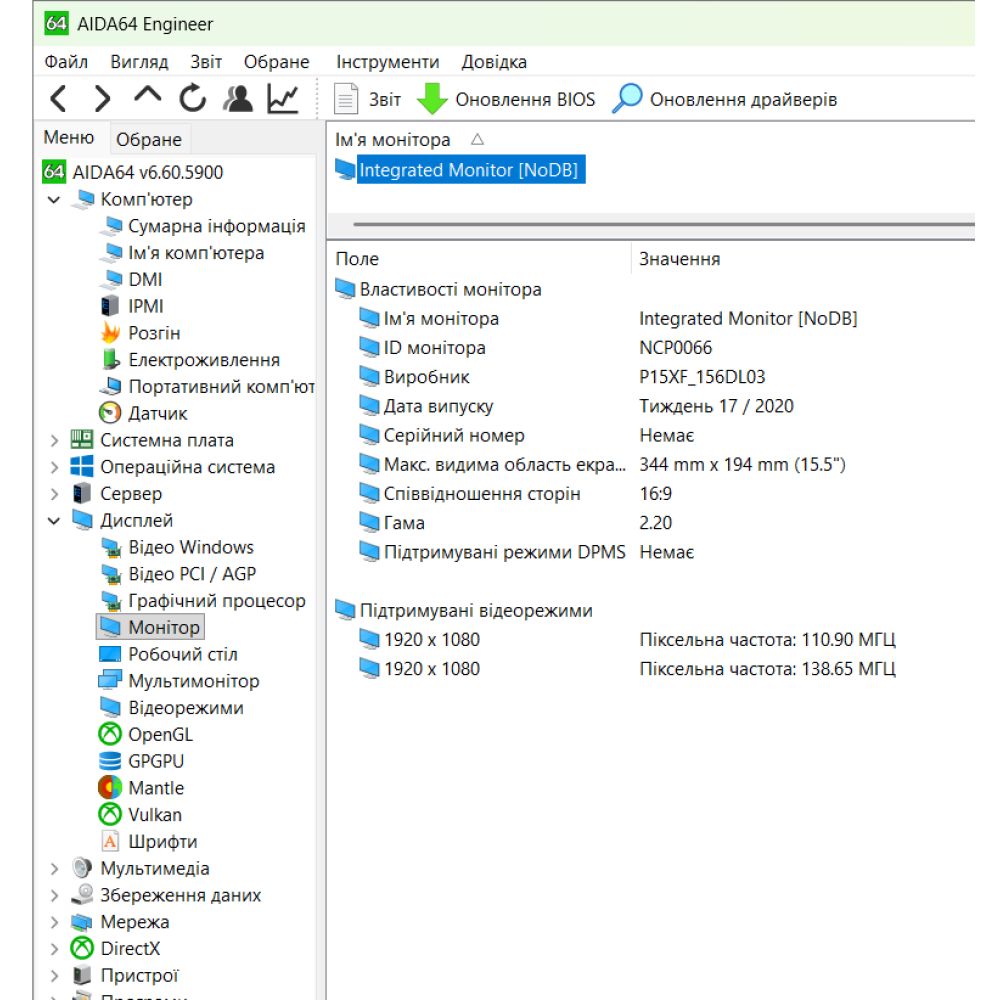Select AIDA64 v6.60.5900 root item
Viewport: 1000px width, 1000px height.
(x=133, y=172)
